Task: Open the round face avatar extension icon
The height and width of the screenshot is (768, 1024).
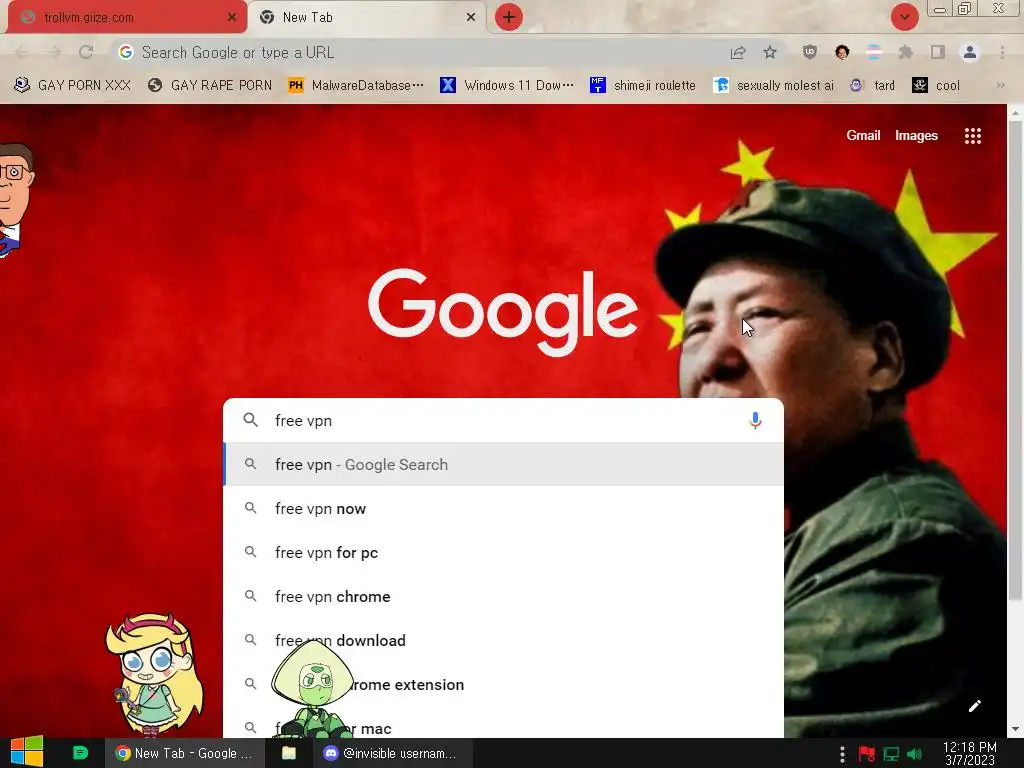Action: pyautogui.click(x=842, y=52)
